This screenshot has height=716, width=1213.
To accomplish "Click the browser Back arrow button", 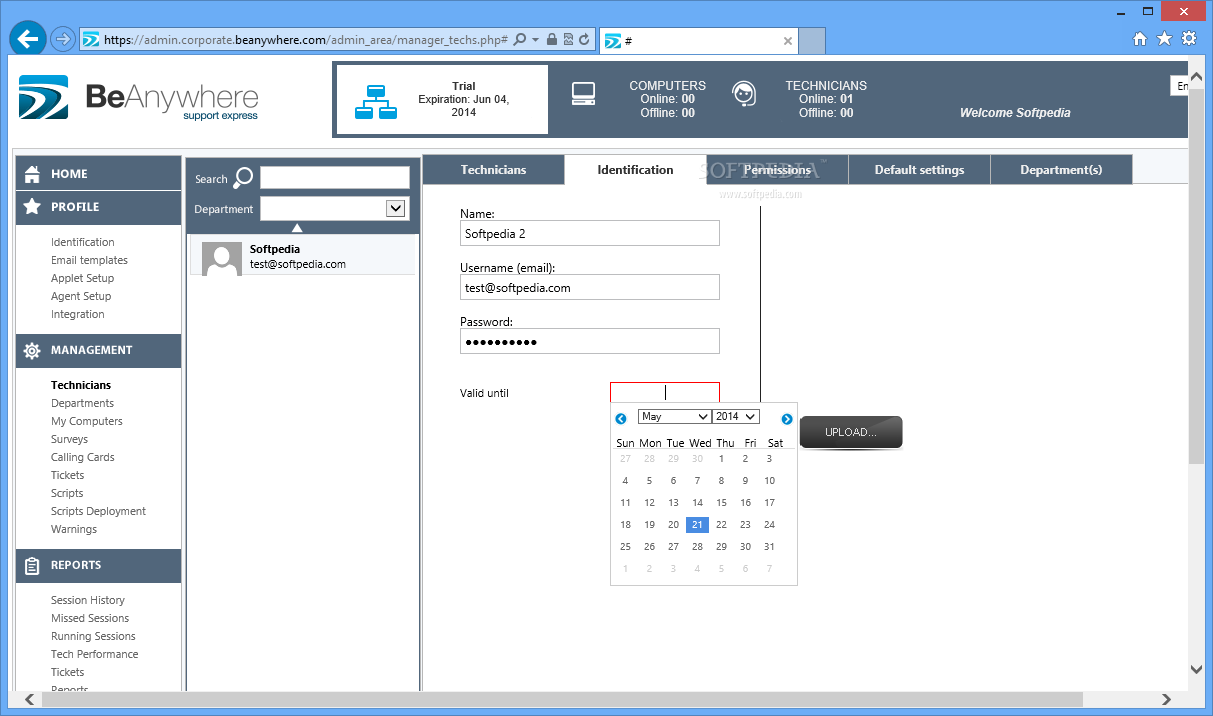I will (27, 39).
